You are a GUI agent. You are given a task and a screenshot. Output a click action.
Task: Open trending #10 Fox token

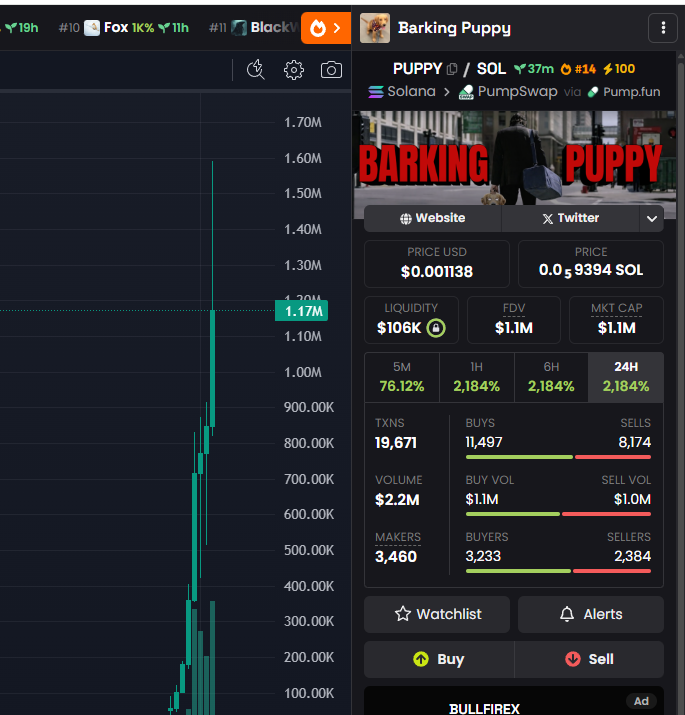pos(124,28)
